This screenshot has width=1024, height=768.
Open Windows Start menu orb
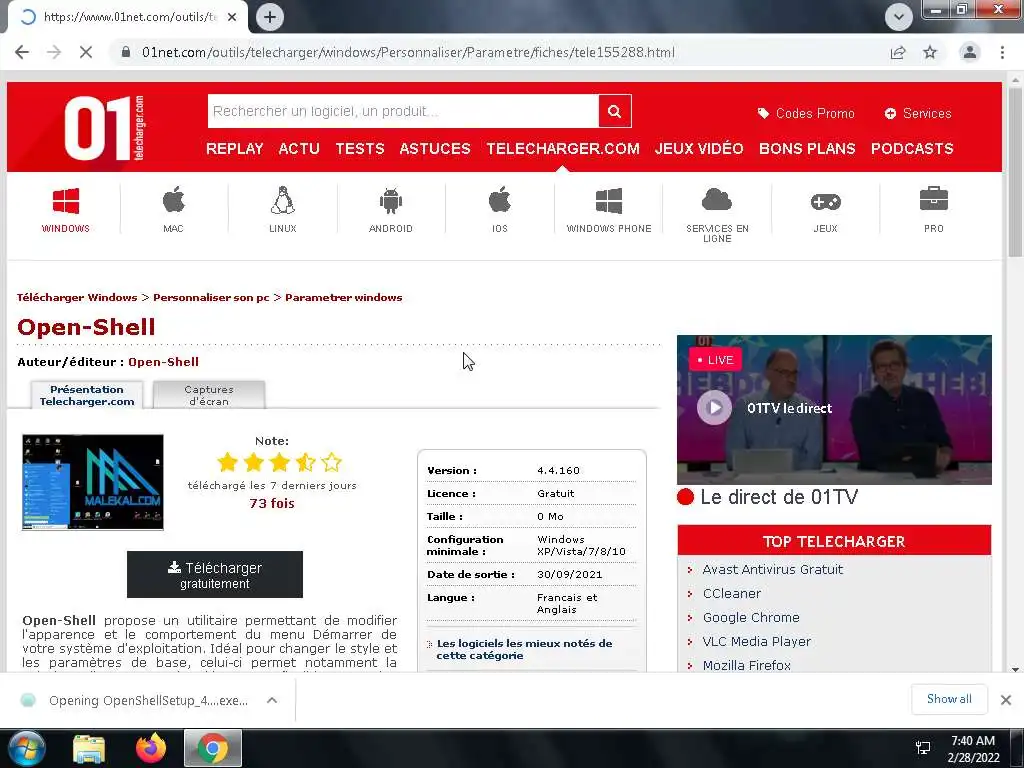click(x=26, y=748)
